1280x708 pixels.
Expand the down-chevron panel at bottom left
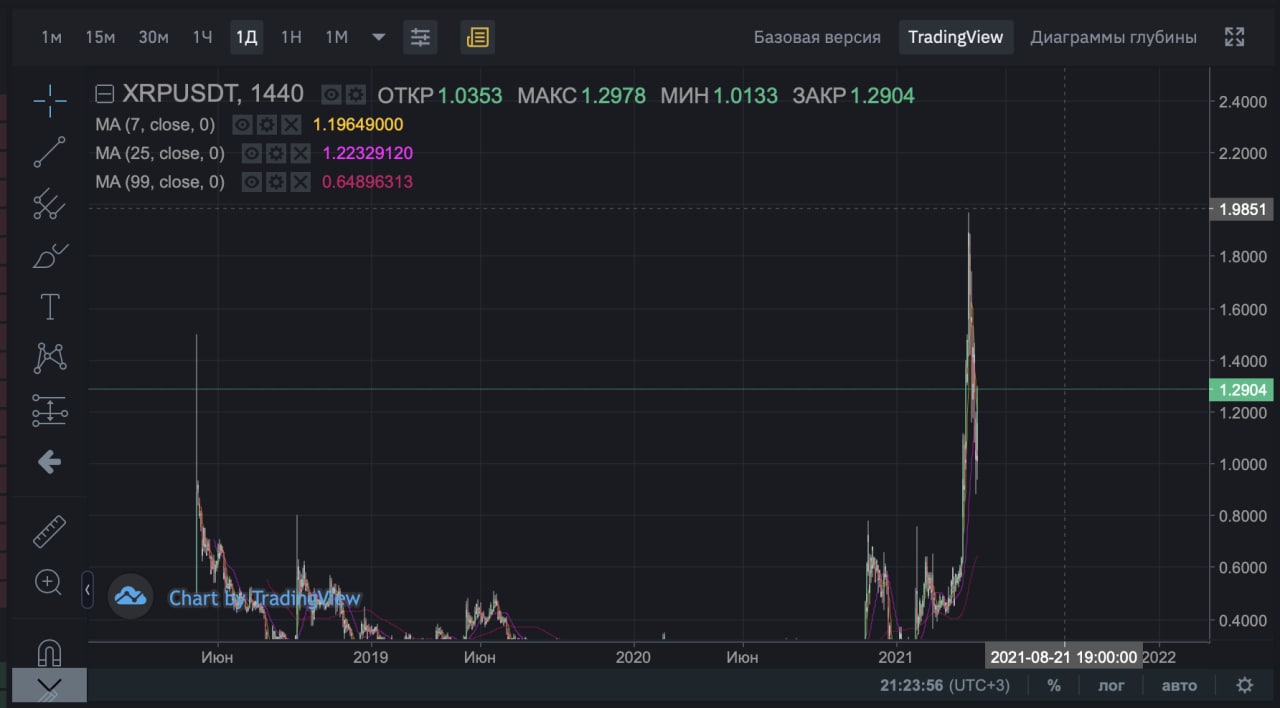[x=49, y=685]
